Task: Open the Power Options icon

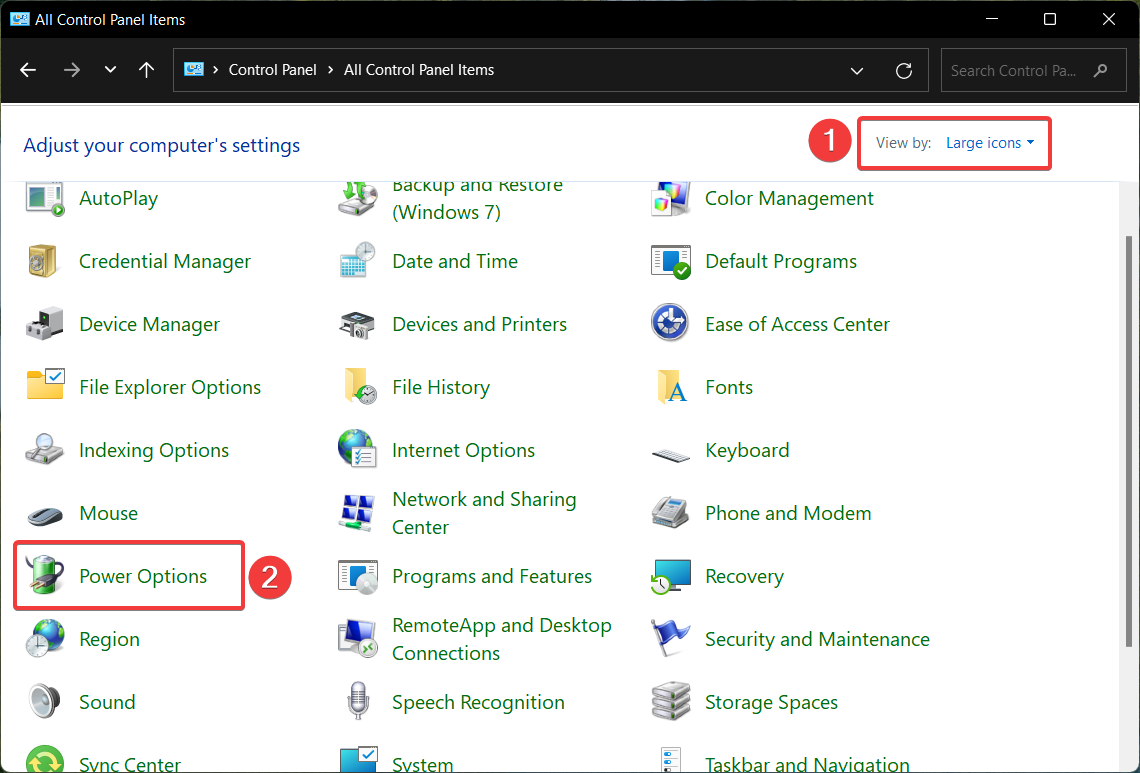Action: [x=45, y=577]
